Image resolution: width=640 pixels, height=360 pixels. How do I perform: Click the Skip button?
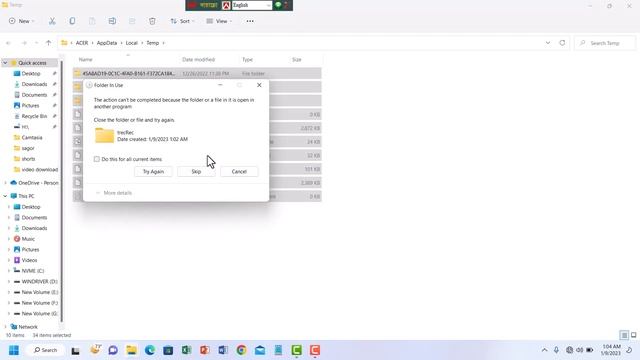click(x=196, y=172)
